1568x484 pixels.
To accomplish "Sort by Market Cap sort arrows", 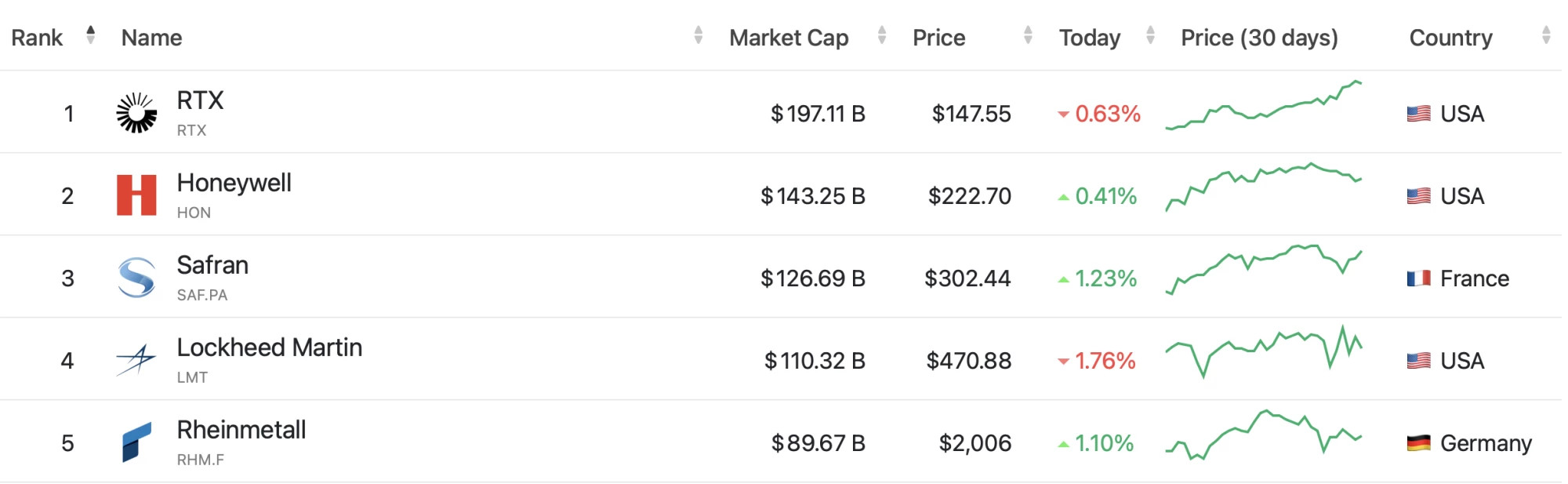I will (882, 35).
